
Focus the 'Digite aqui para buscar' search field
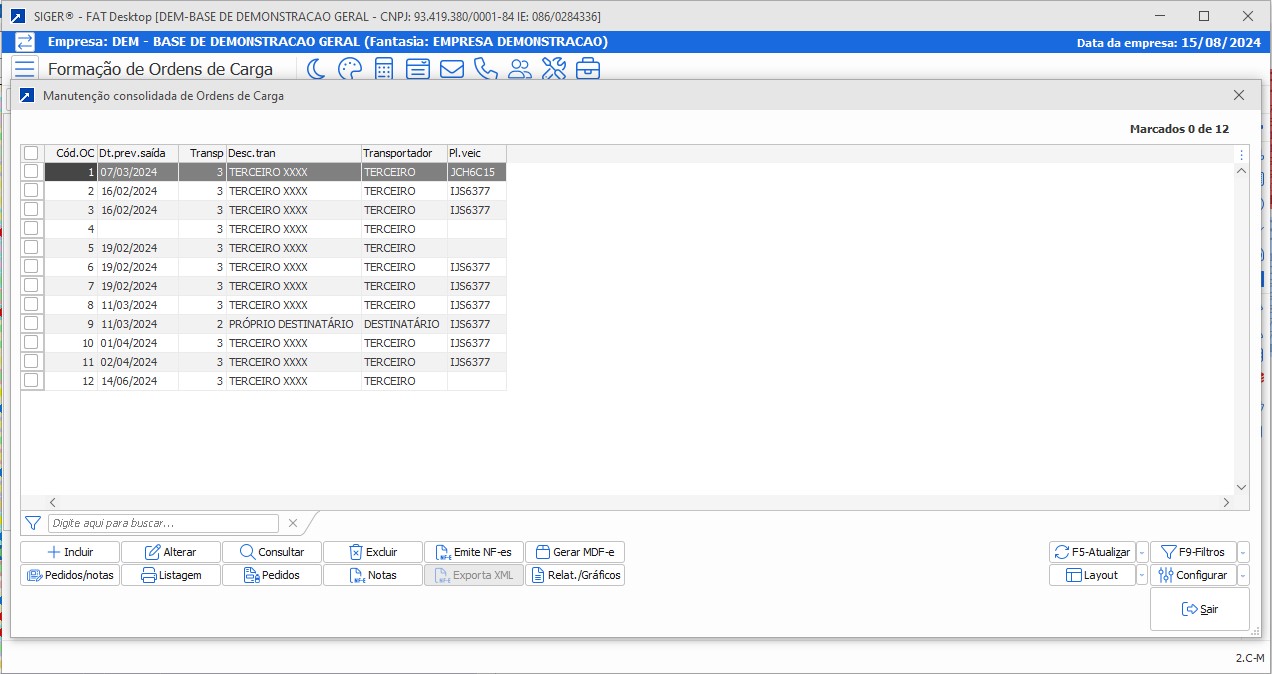coord(163,523)
